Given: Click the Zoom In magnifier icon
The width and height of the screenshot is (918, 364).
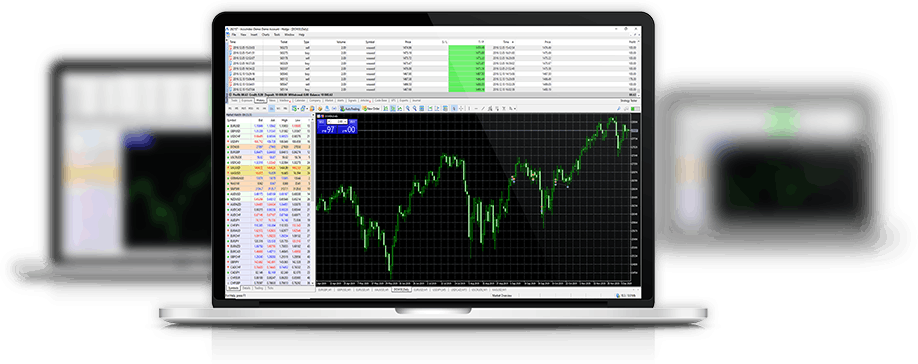Looking at the screenshot, I should point(408,108).
